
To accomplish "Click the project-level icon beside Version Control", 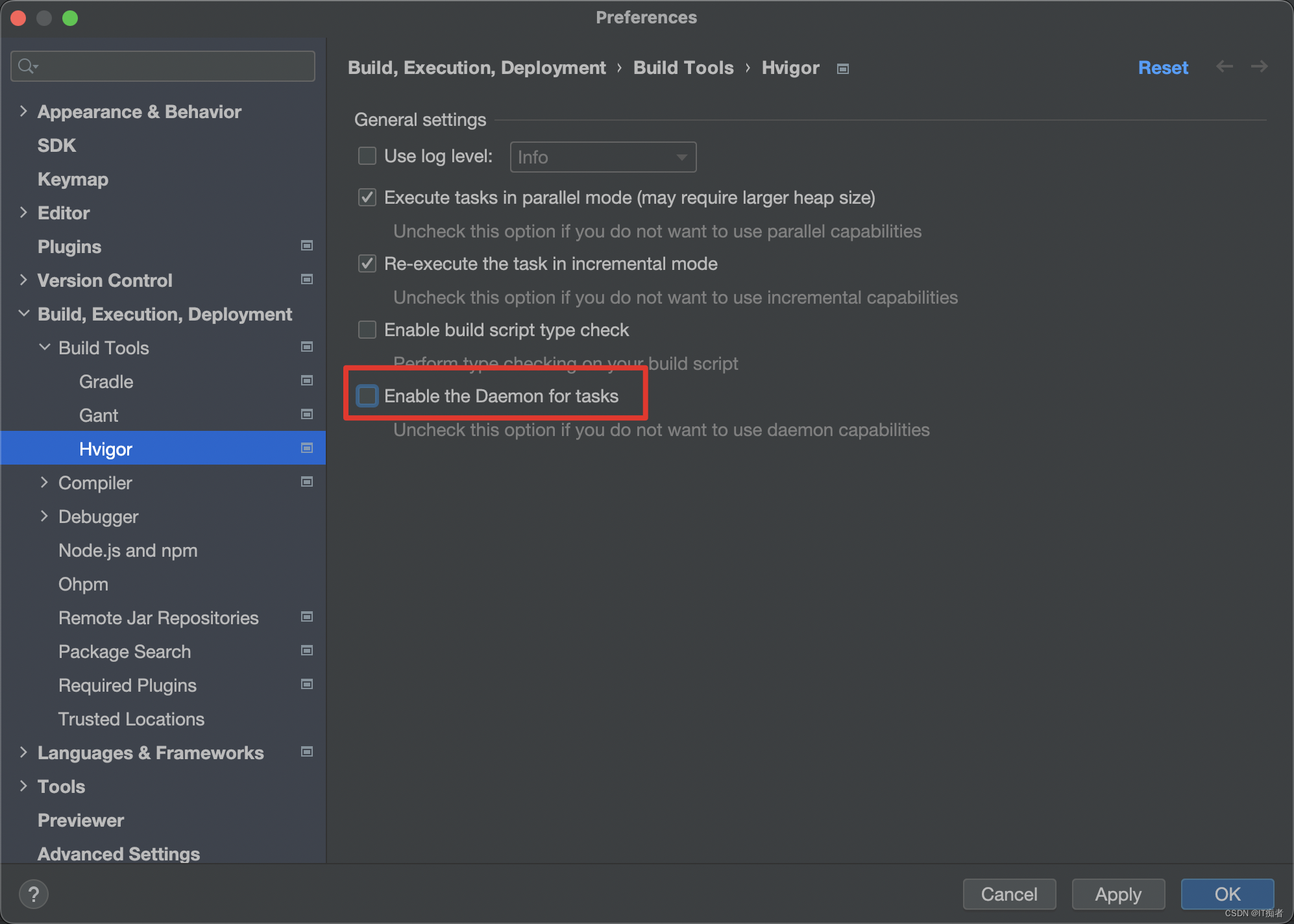I will point(307,280).
